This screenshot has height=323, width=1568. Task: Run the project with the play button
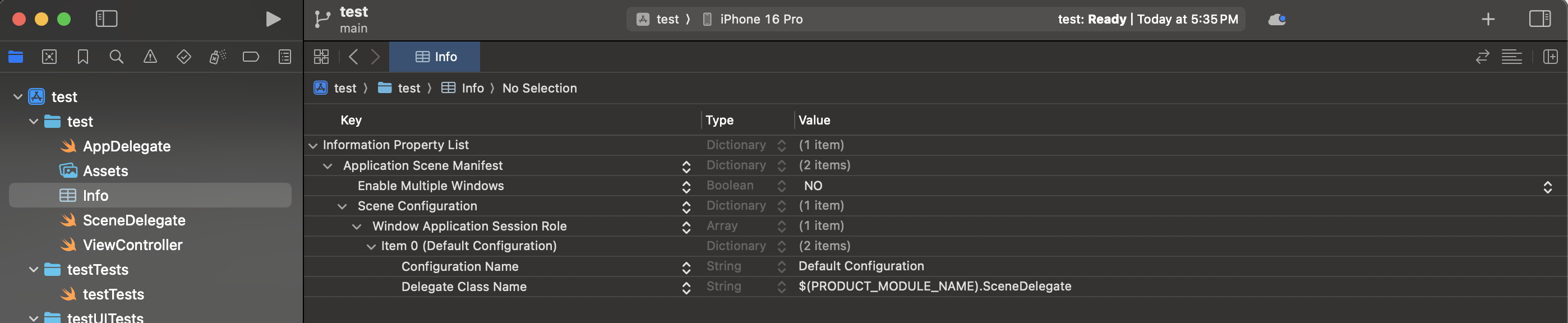273,20
